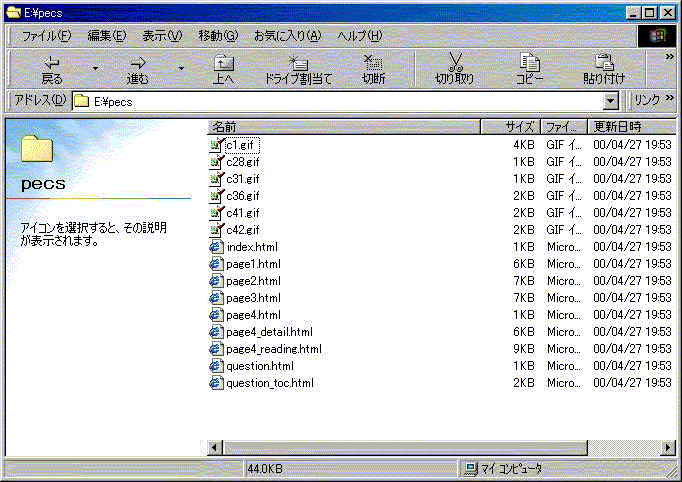Select the page4_detail.html file icon
The image size is (682, 482).
coord(216,331)
